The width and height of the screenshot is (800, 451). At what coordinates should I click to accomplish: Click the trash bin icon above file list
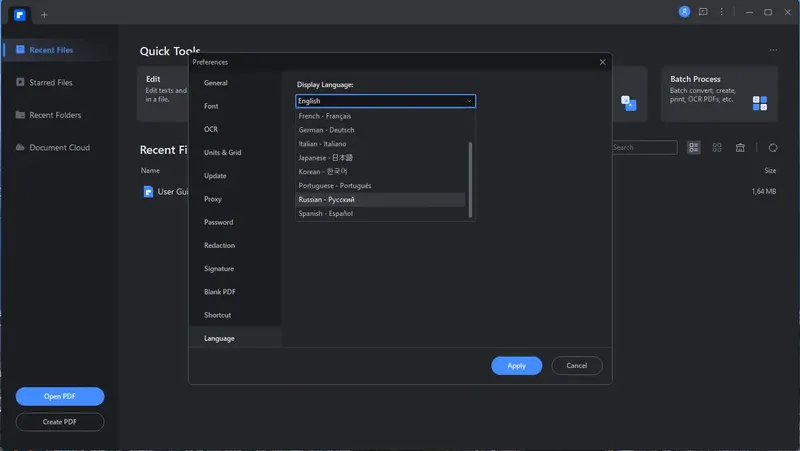pos(740,147)
